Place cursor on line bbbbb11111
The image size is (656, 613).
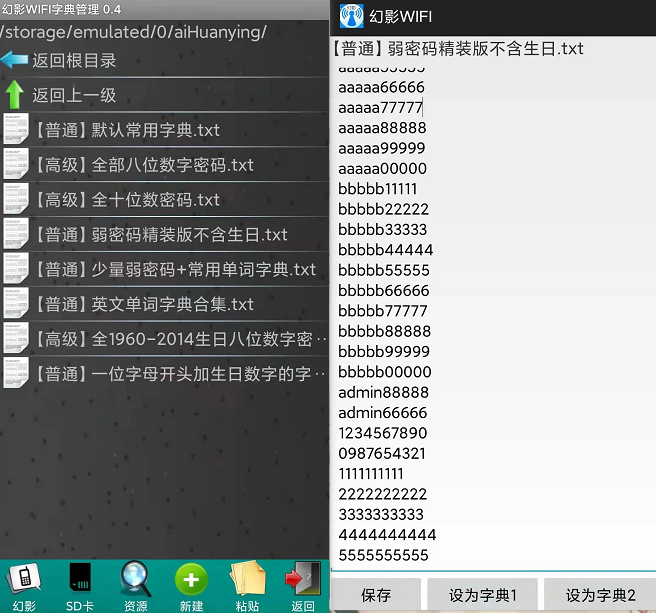tap(377, 189)
